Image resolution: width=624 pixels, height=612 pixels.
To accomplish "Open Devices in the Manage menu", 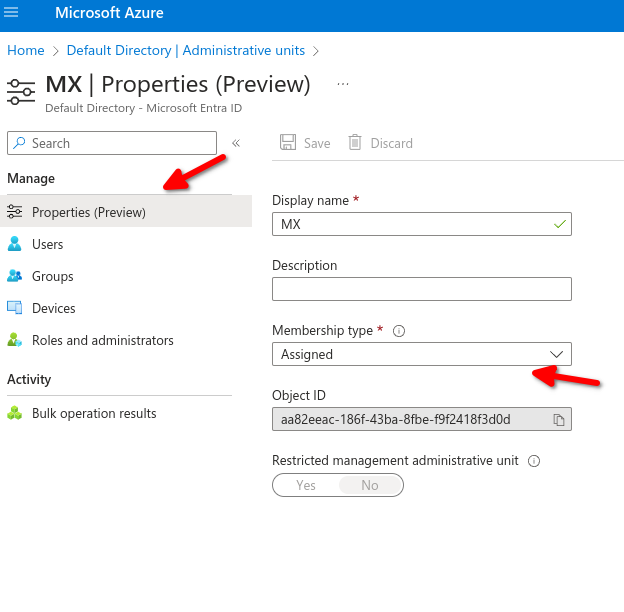I will click(53, 308).
